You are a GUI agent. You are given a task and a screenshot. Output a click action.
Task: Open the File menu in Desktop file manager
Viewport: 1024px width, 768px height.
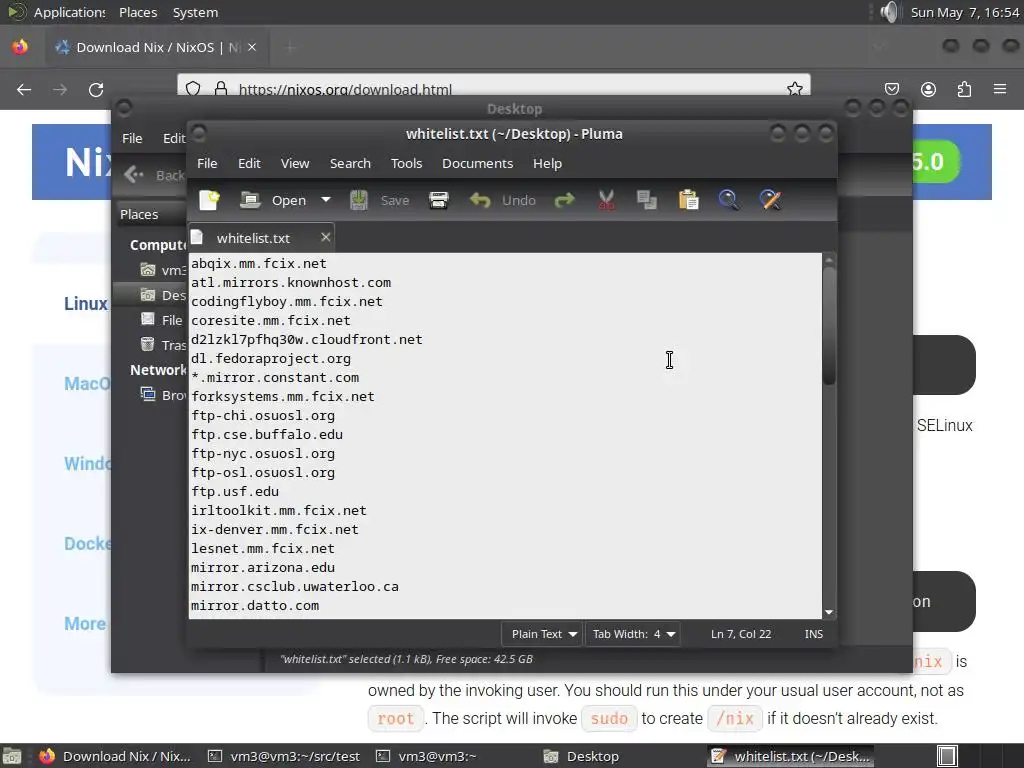(x=132, y=138)
